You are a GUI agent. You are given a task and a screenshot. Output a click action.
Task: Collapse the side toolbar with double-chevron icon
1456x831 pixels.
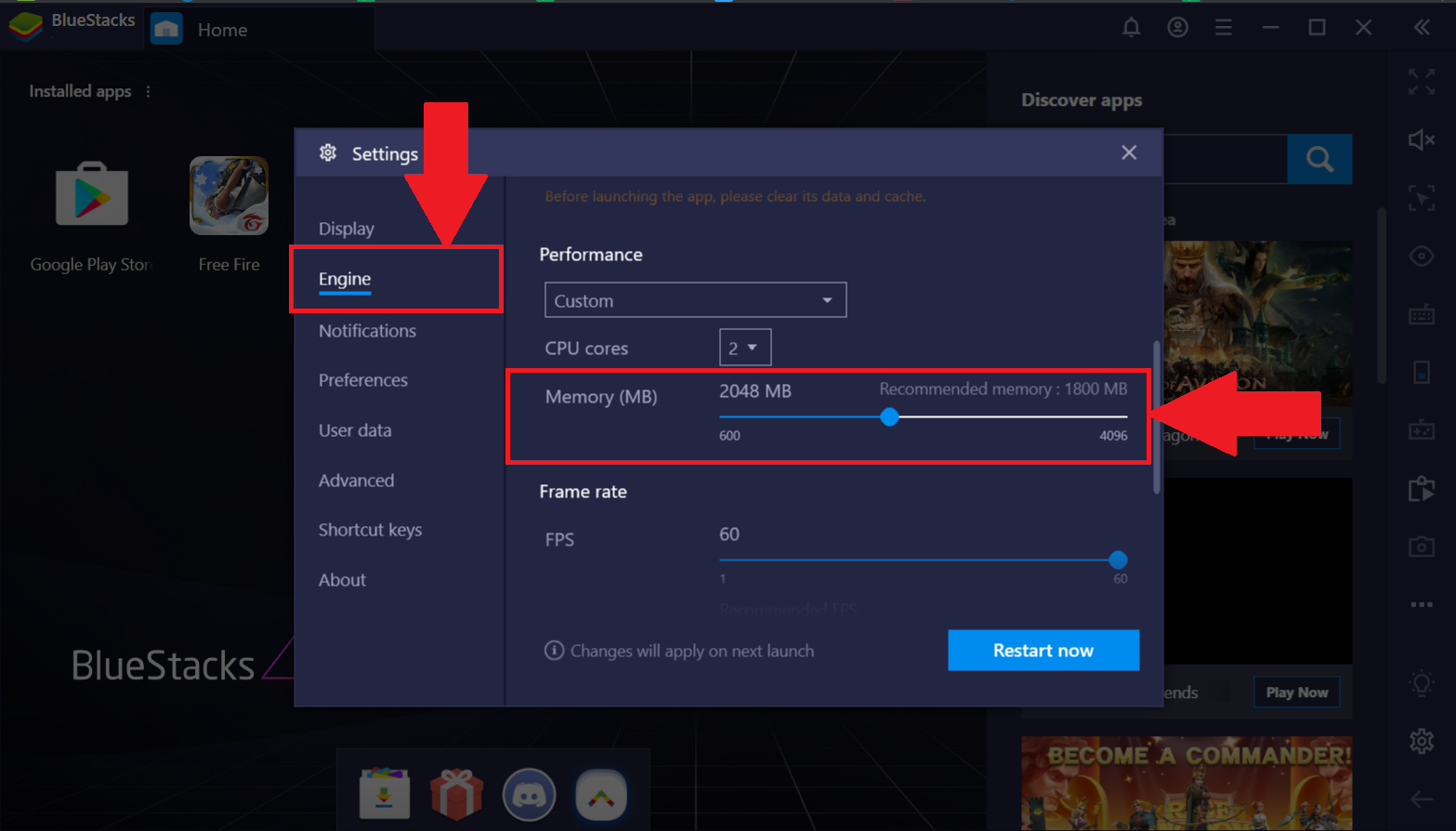pyautogui.click(x=1422, y=28)
